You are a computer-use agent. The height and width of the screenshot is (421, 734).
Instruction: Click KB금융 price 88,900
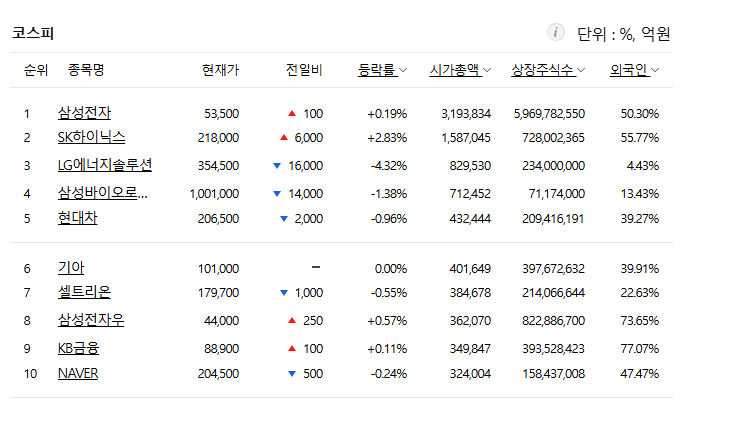tap(221, 349)
